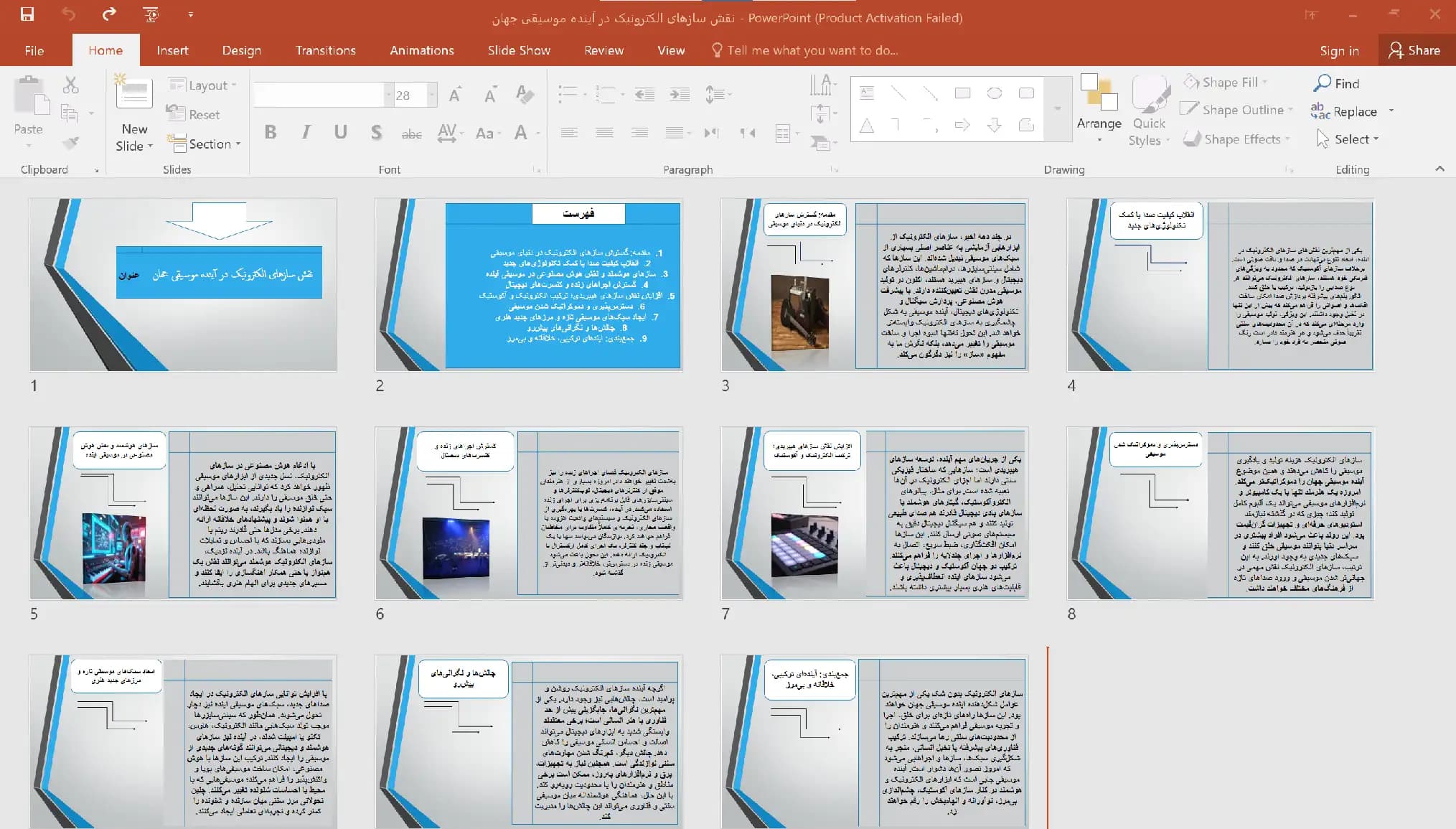Click the Sign in link

(x=1339, y=50)
